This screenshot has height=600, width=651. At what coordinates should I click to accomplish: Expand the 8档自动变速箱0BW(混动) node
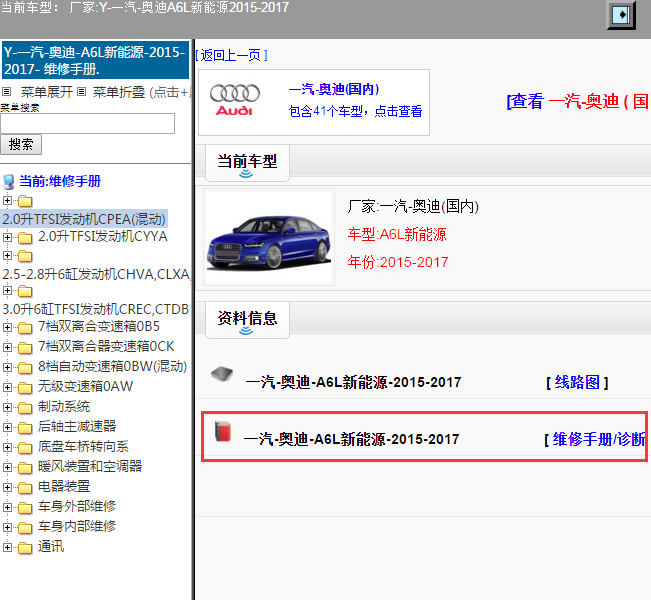coord(7,367)
